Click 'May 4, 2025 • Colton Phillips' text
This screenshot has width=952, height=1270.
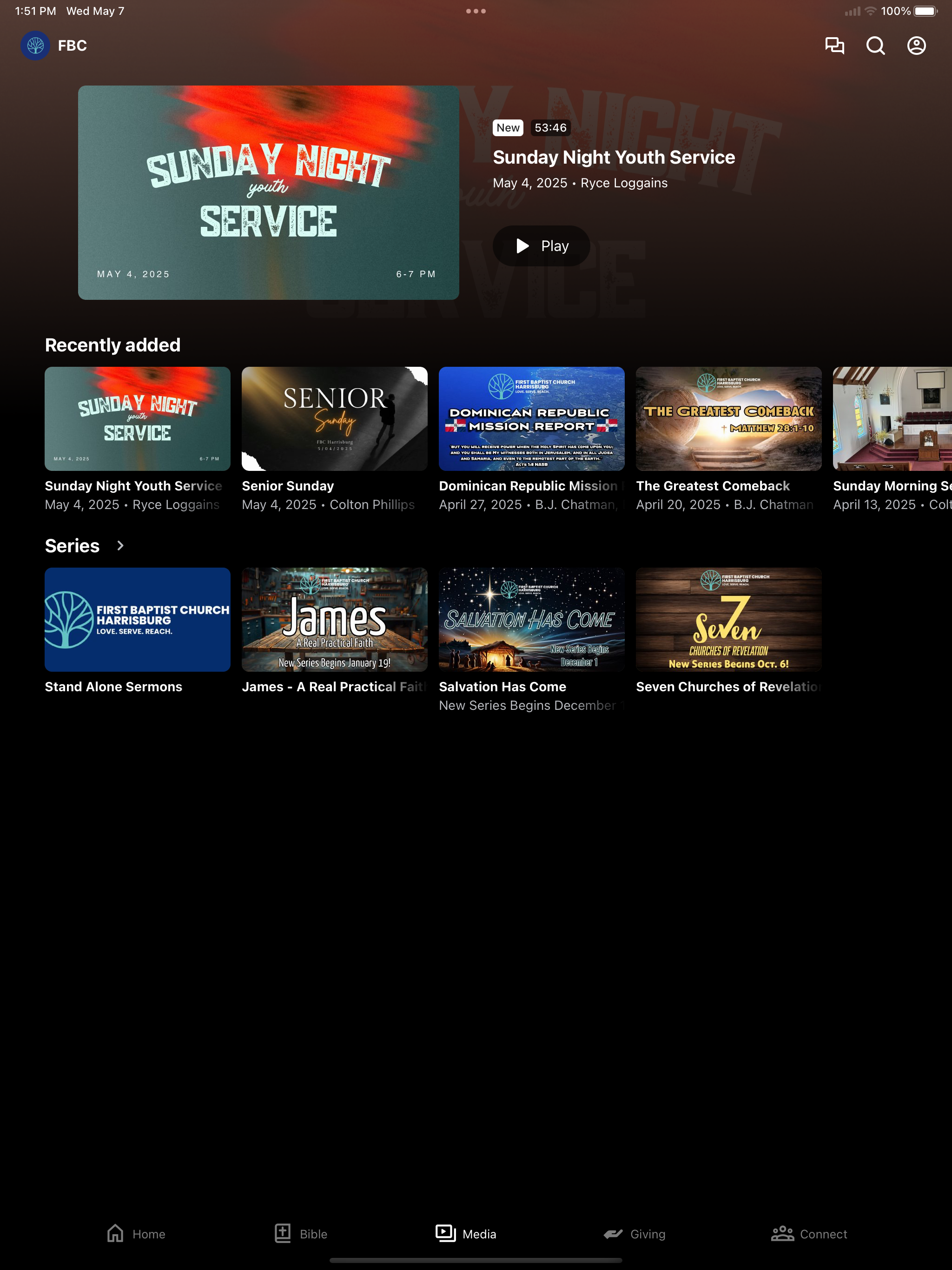pyautogui.click(x=328, y=505)
